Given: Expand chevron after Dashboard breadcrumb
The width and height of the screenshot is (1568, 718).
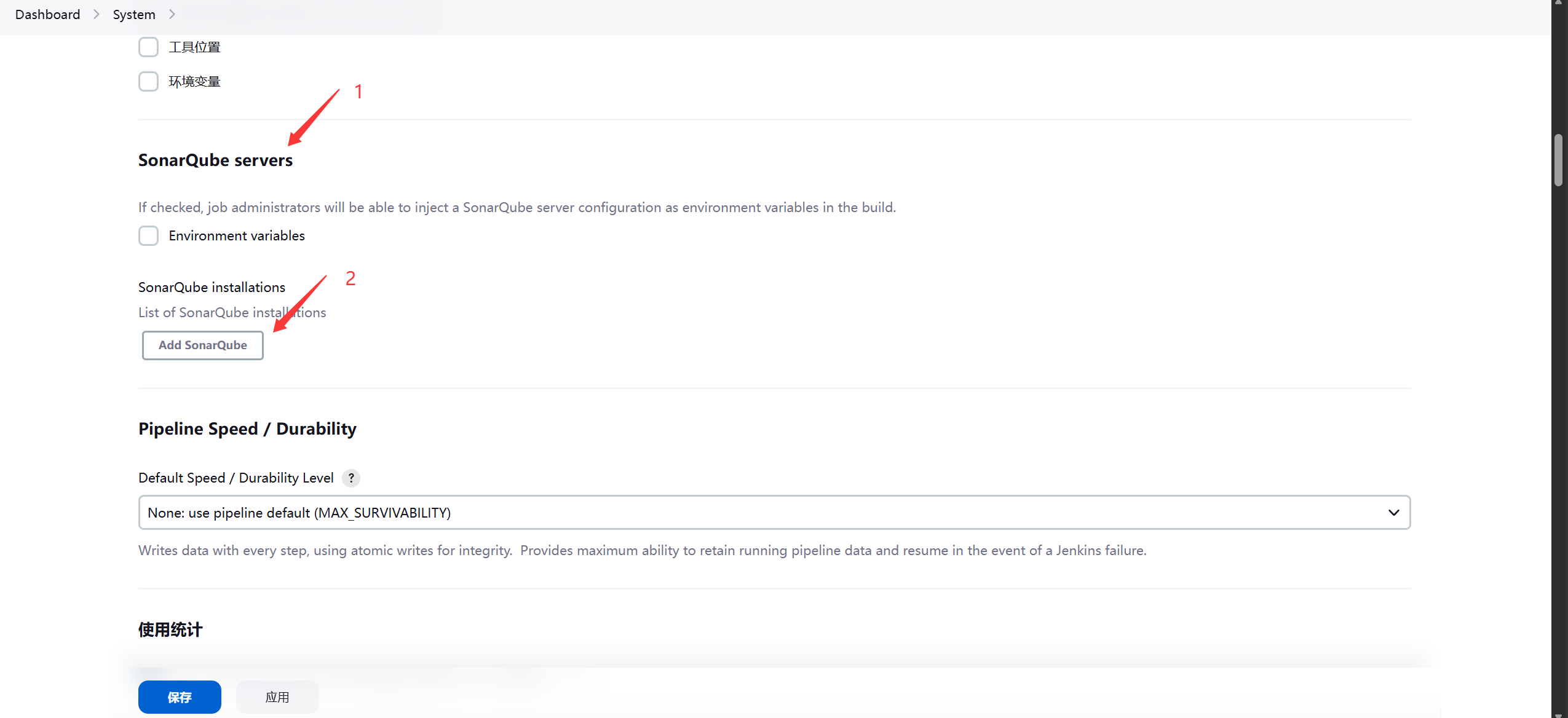Looking at the screenshot, I should click(x=97, y=14).
